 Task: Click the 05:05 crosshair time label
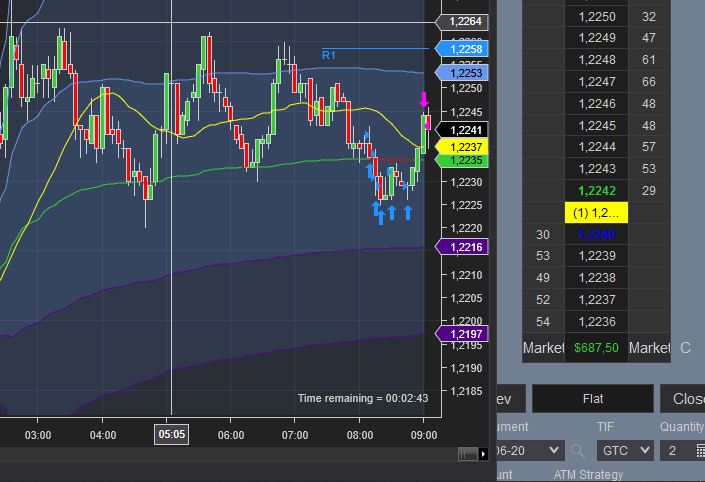[x=172, y=434]
